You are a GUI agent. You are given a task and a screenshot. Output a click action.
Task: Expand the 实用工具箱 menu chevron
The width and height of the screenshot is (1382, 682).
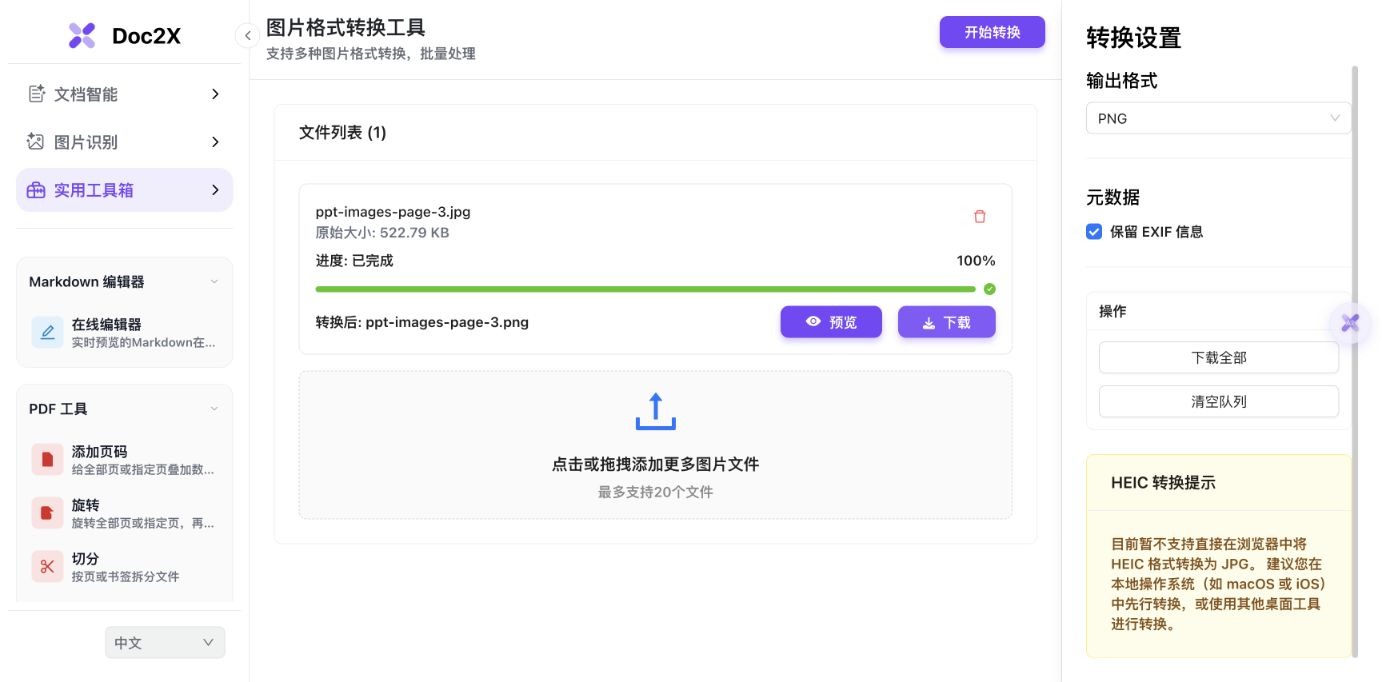coord(215,190)
